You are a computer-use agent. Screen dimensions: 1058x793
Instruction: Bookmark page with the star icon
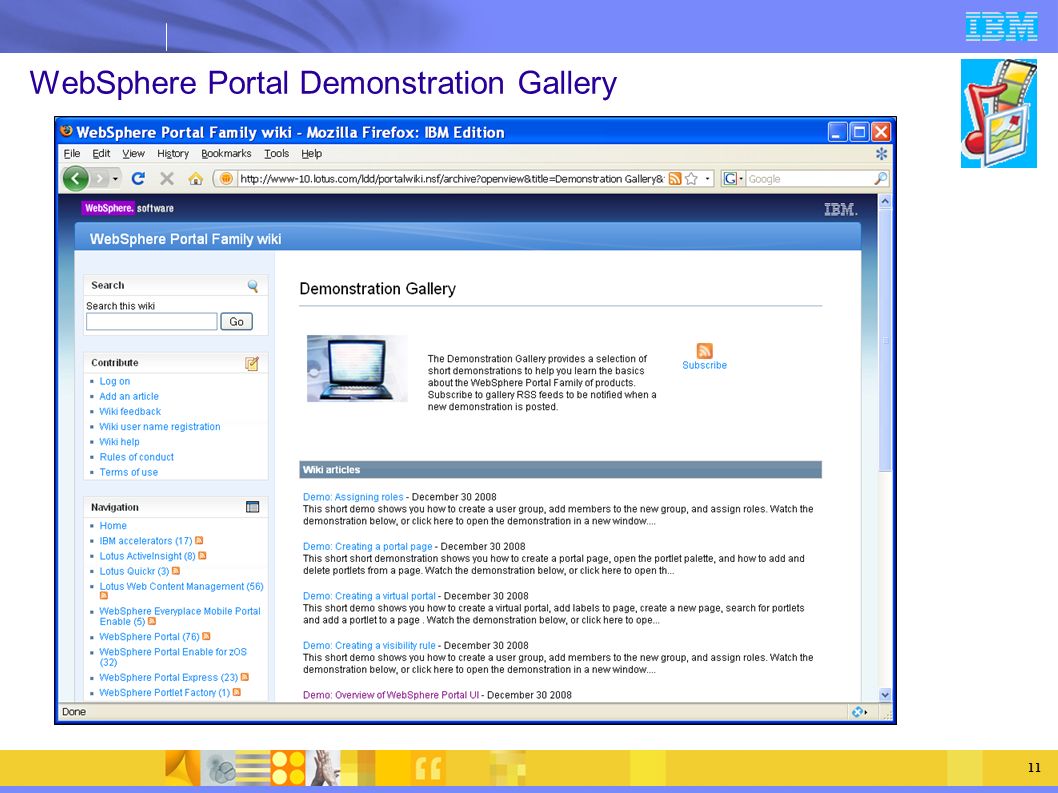691,179
